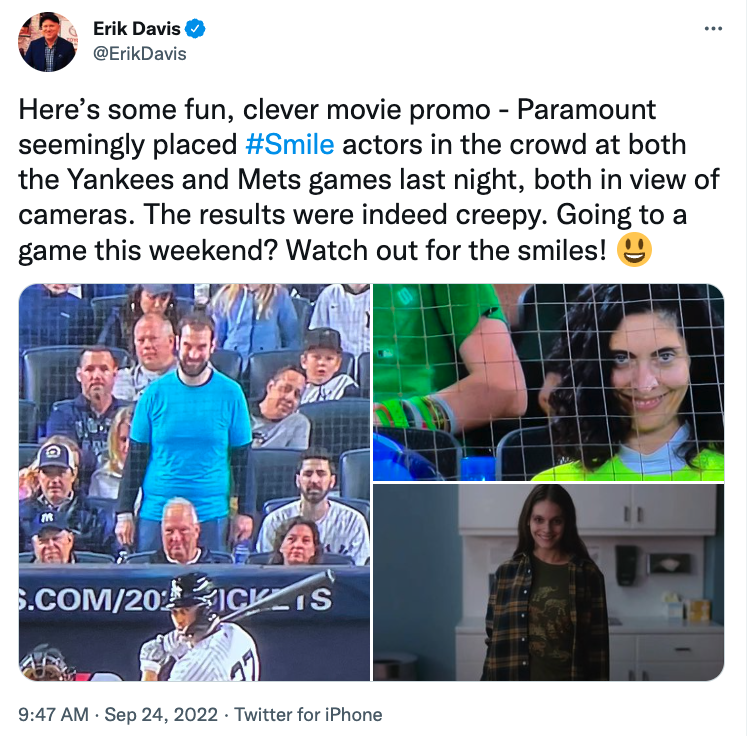
Task: Click the Sep 24, 2022 date
Action: click(x=161, y=714)
